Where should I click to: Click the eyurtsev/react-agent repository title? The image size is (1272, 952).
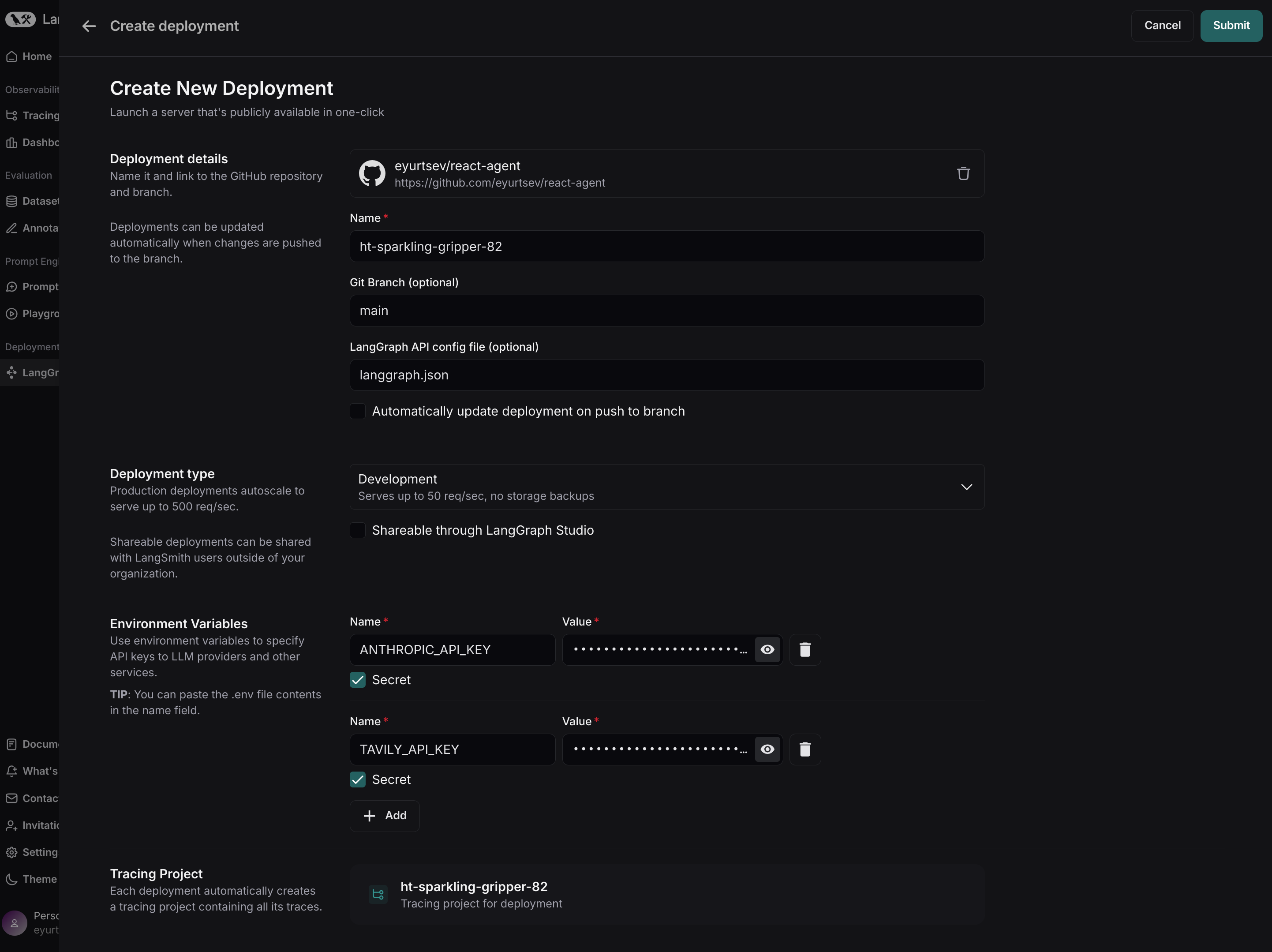pyautogui.click(x=457, y=166)
